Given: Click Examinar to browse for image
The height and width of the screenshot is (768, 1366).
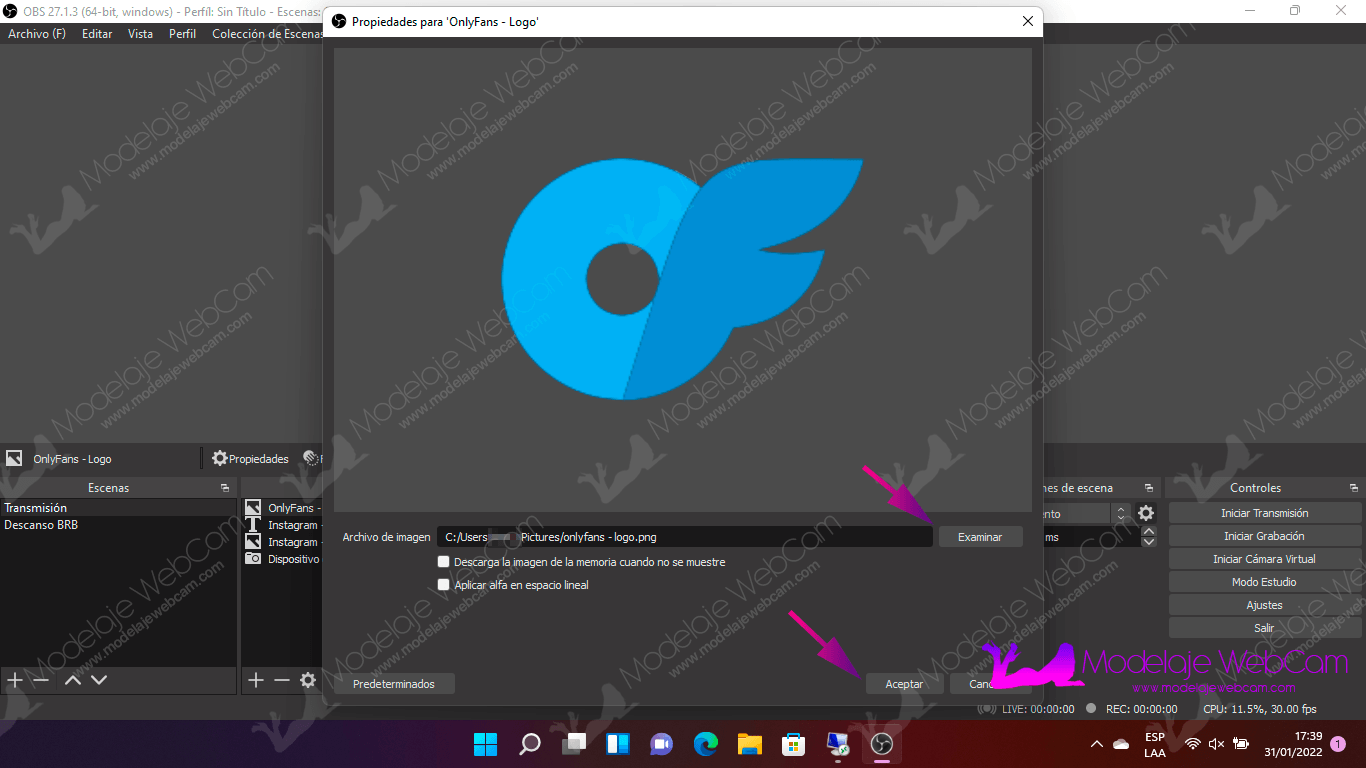Looking at the screenshot, I should point(980,537).
